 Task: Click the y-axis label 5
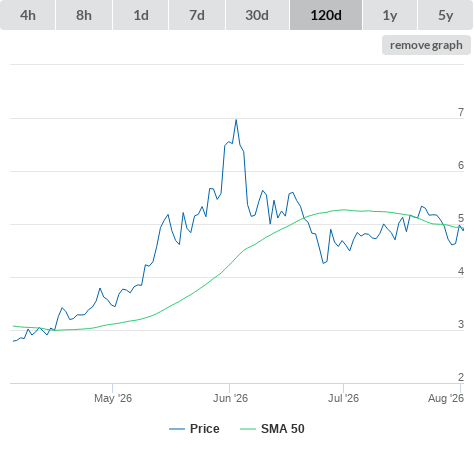[x=461, y=218]
